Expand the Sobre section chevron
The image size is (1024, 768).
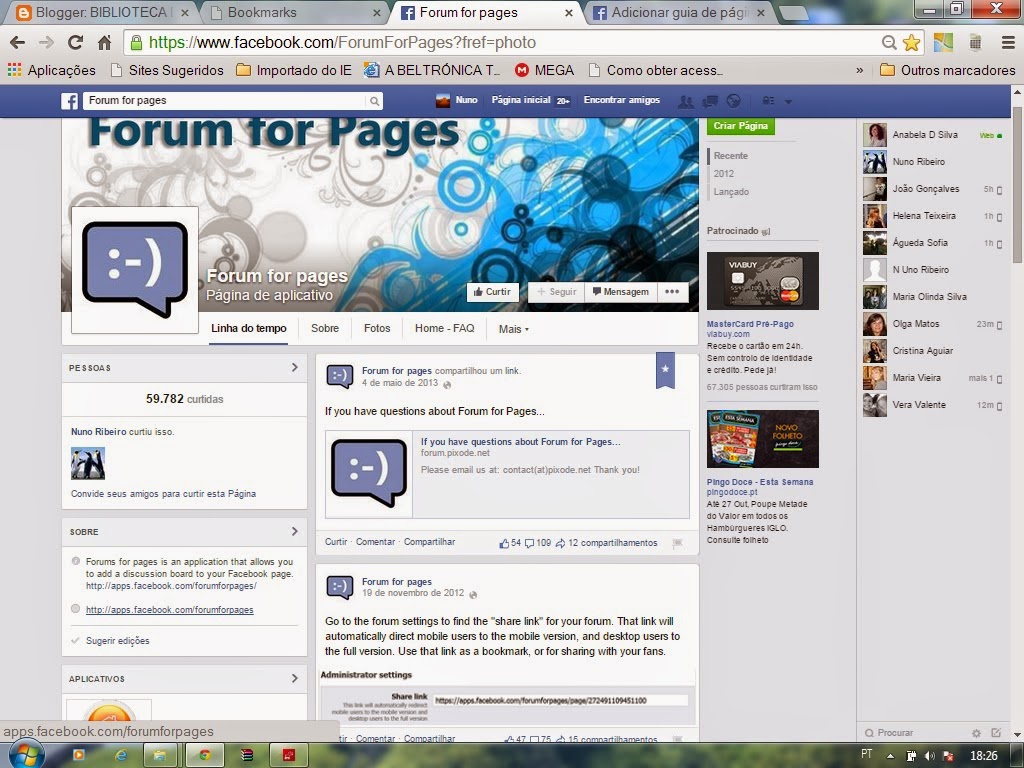pos(295,532)
